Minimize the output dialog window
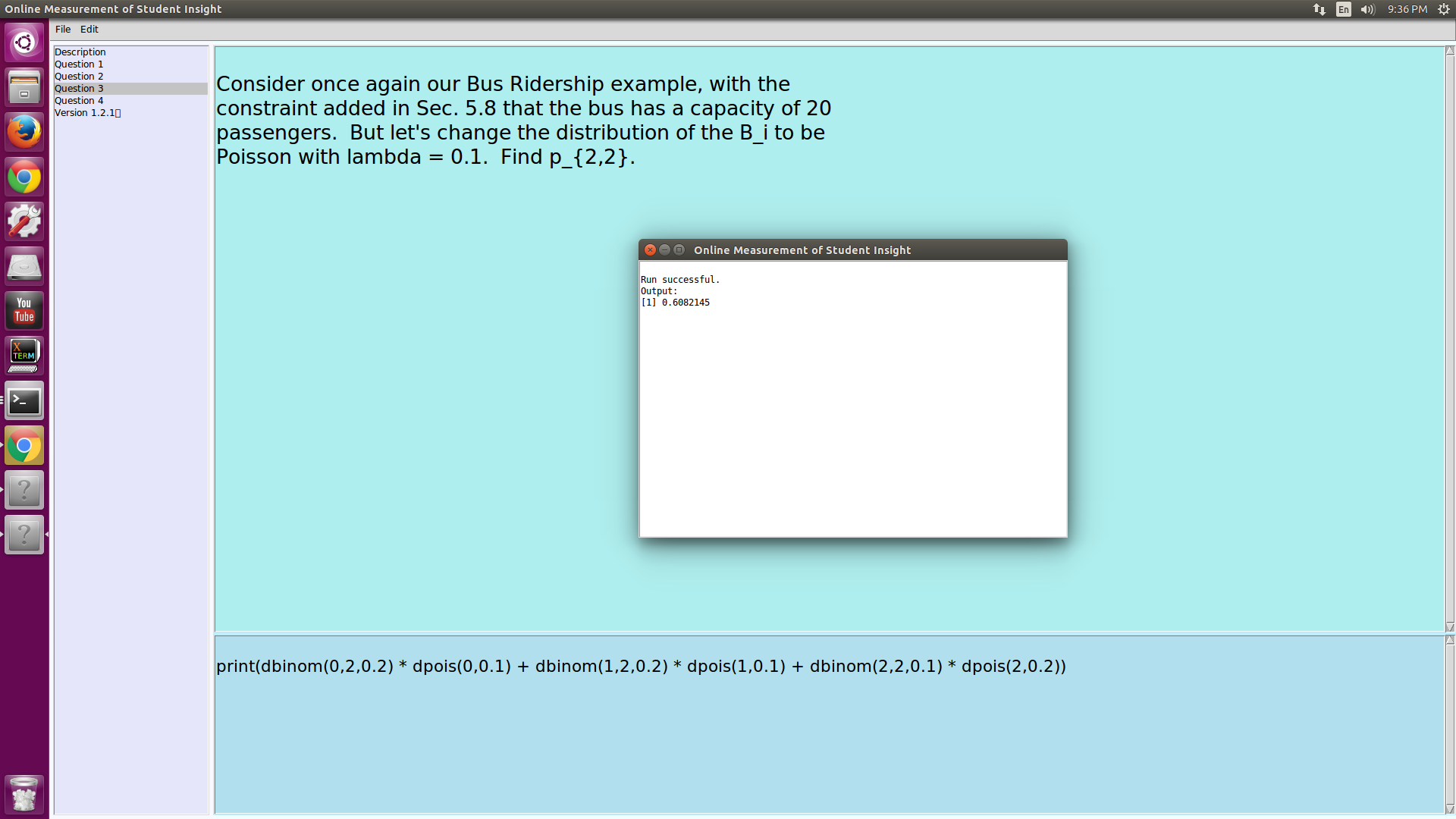This screenshot has height=819, width=1456. (x=664, y=250)
